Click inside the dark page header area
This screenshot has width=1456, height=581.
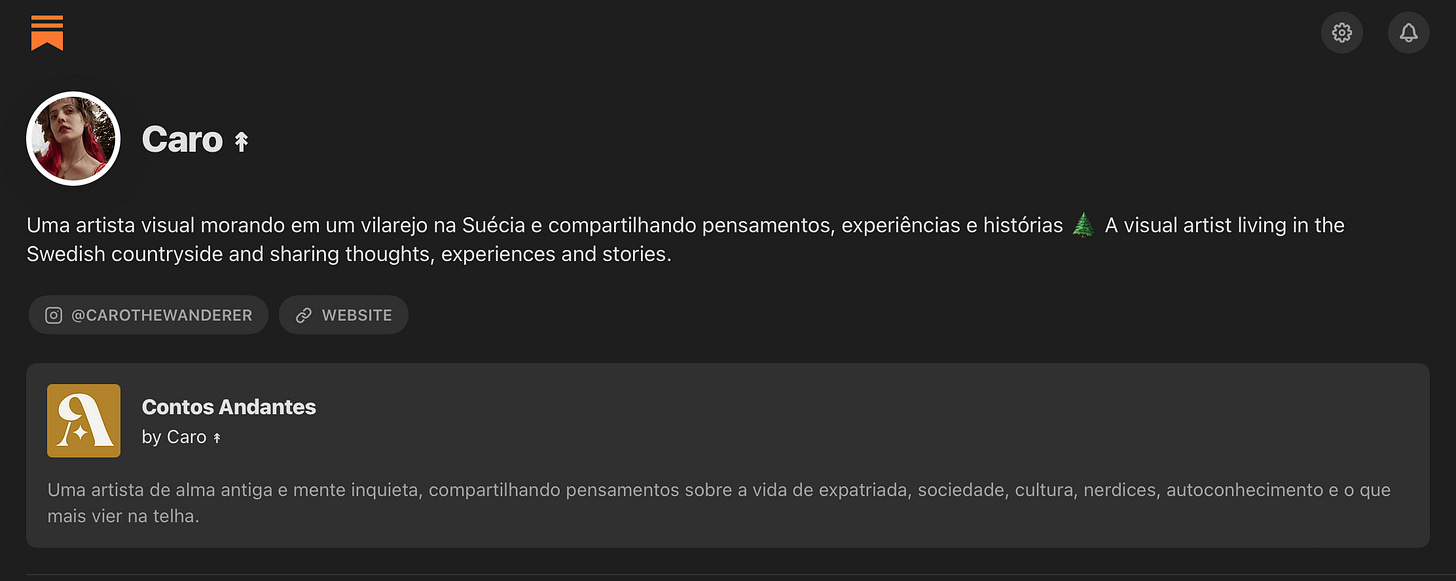(700, 32)
